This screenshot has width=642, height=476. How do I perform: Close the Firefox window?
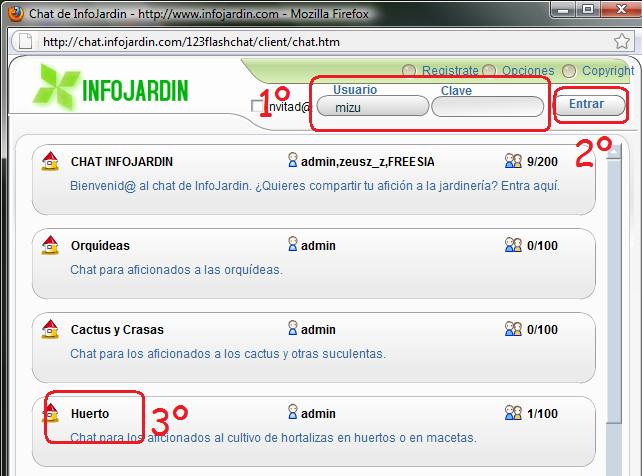pos(621,9)
